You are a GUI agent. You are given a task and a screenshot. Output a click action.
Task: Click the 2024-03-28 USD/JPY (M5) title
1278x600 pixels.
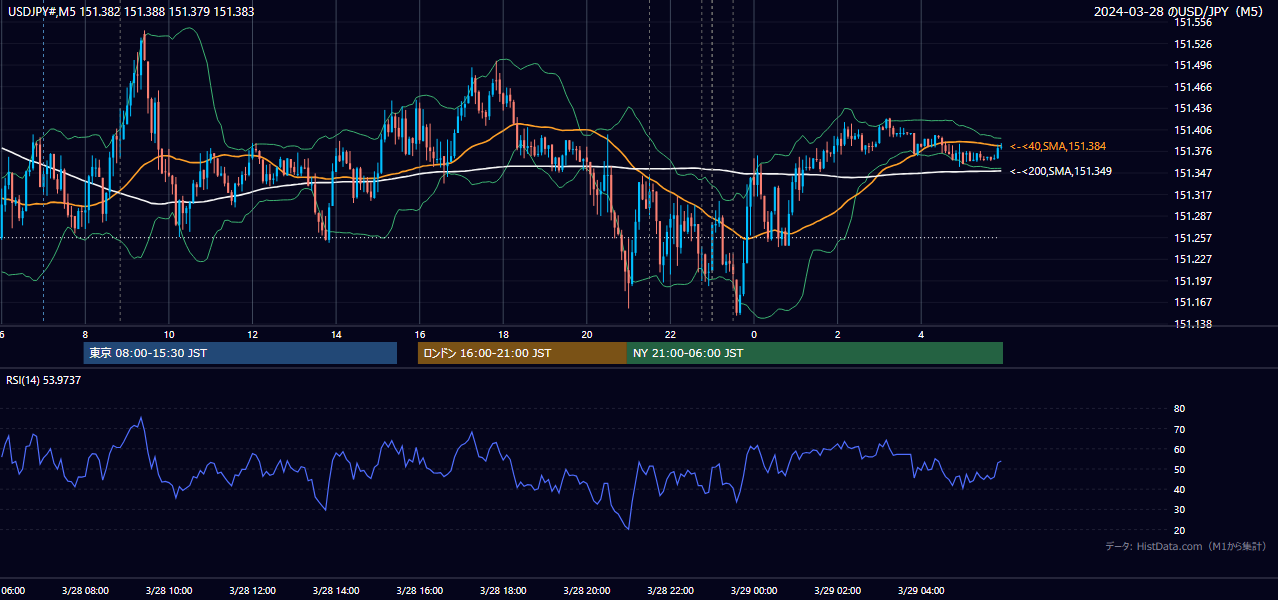tap(1180, 11)
